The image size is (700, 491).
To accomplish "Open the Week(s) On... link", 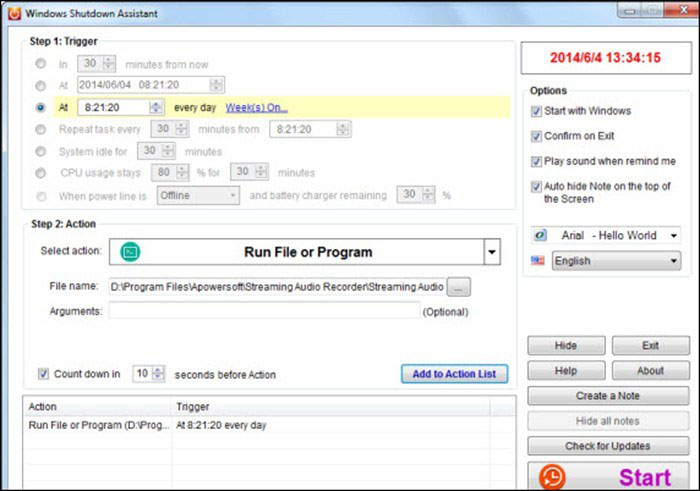I will [x=256, y=107].
